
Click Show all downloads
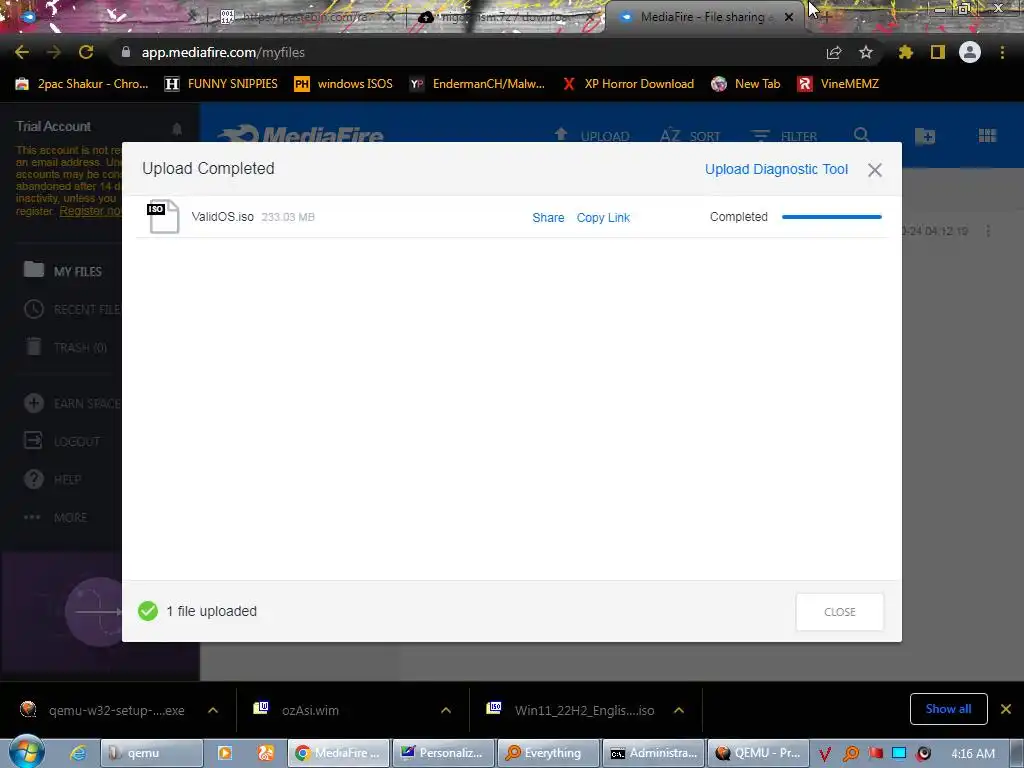[x=948, y=709]
